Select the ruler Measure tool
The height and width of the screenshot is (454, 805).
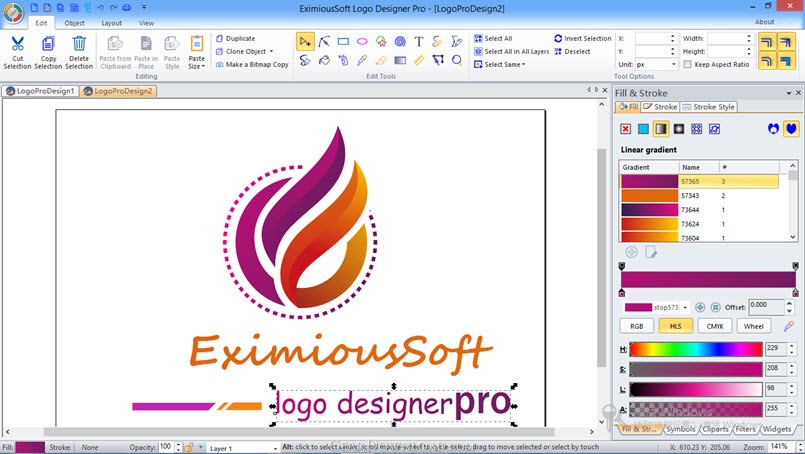tap(419, 61)
